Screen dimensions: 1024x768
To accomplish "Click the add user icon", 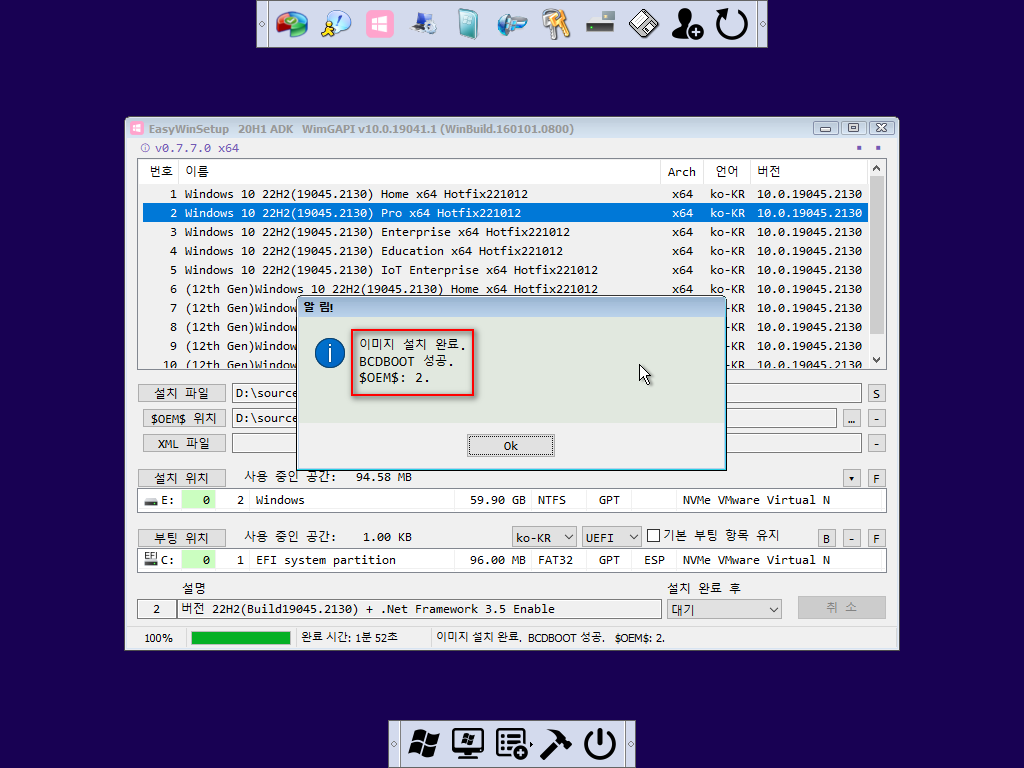I will click(687, 24).
